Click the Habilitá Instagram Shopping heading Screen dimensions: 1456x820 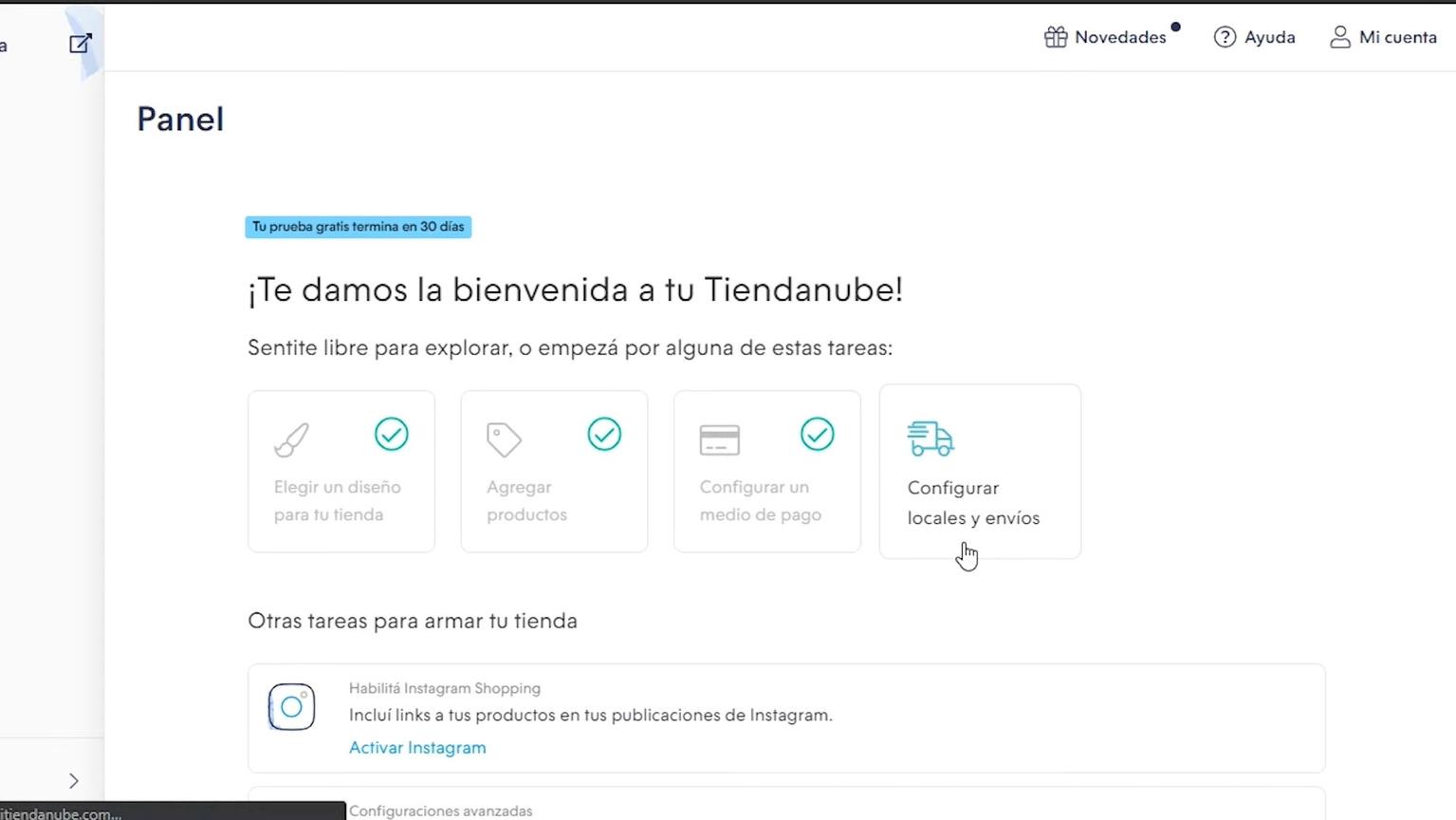445,688
